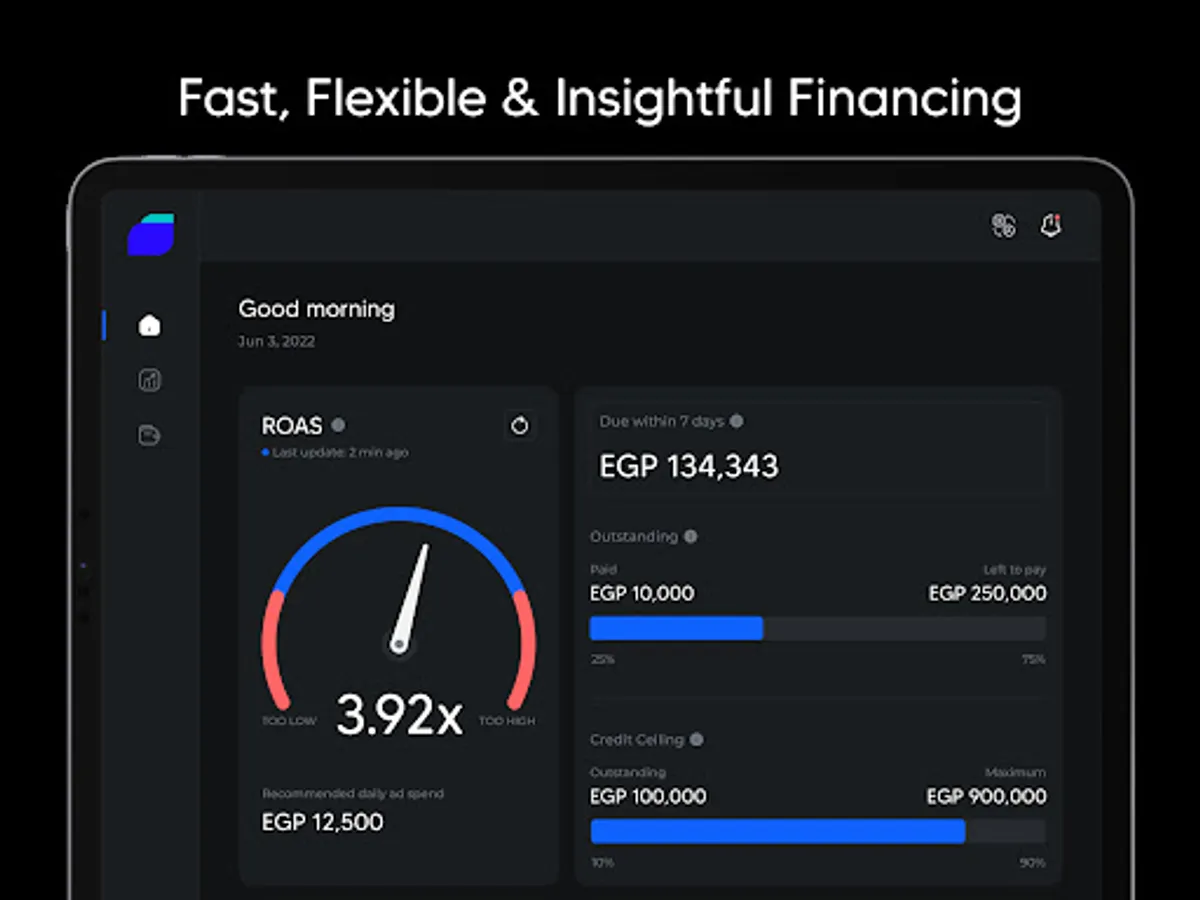
Task: Click the app logo in sidebar
Action: [x=151, y=235]
